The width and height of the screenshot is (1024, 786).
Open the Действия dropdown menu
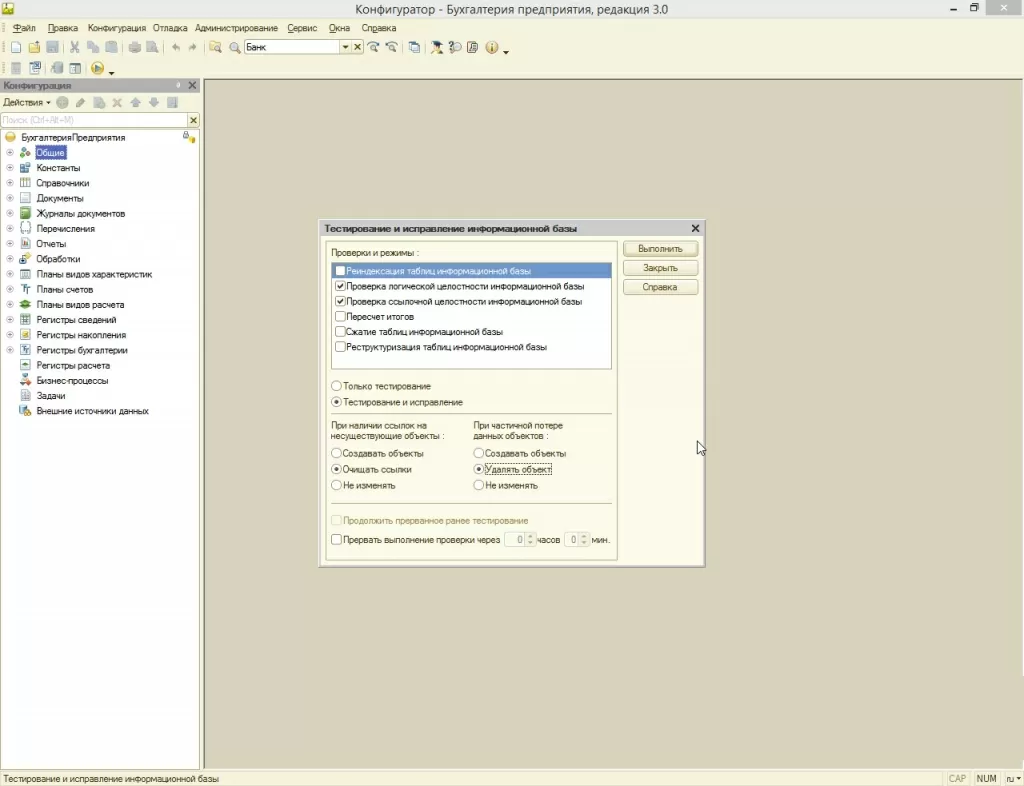click(x=27, y=102)
